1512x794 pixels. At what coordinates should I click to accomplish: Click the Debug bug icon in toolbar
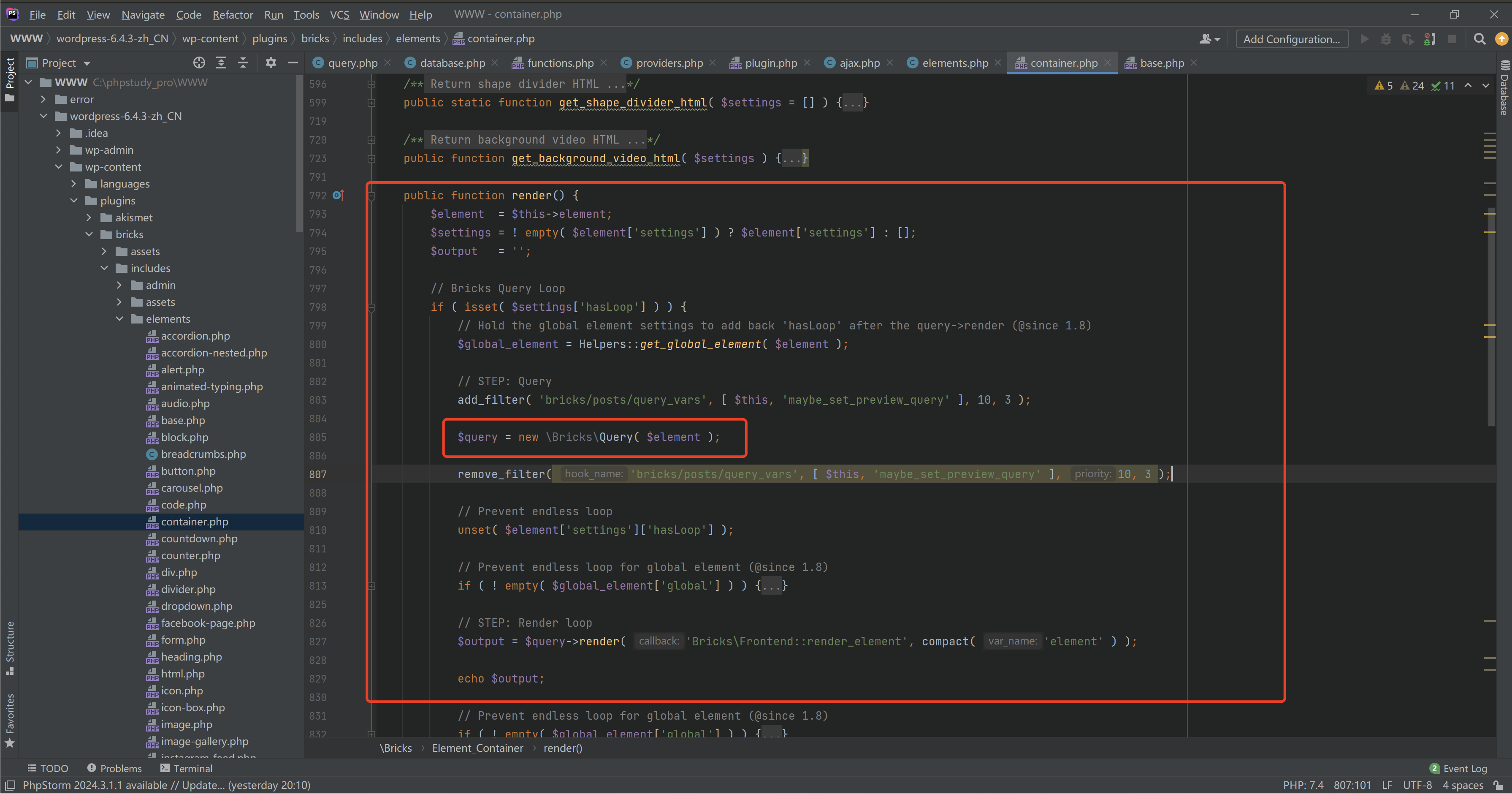point(1386,39)
